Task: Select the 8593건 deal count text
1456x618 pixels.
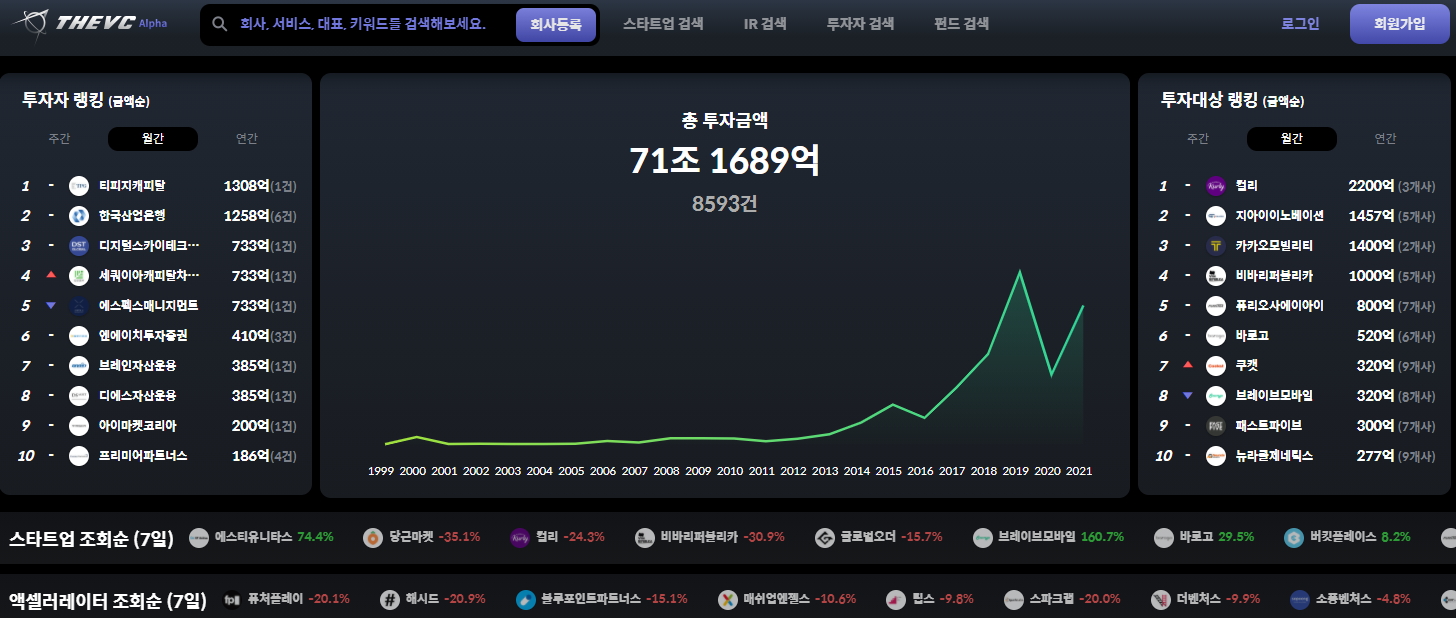Action: coord(725,204)
